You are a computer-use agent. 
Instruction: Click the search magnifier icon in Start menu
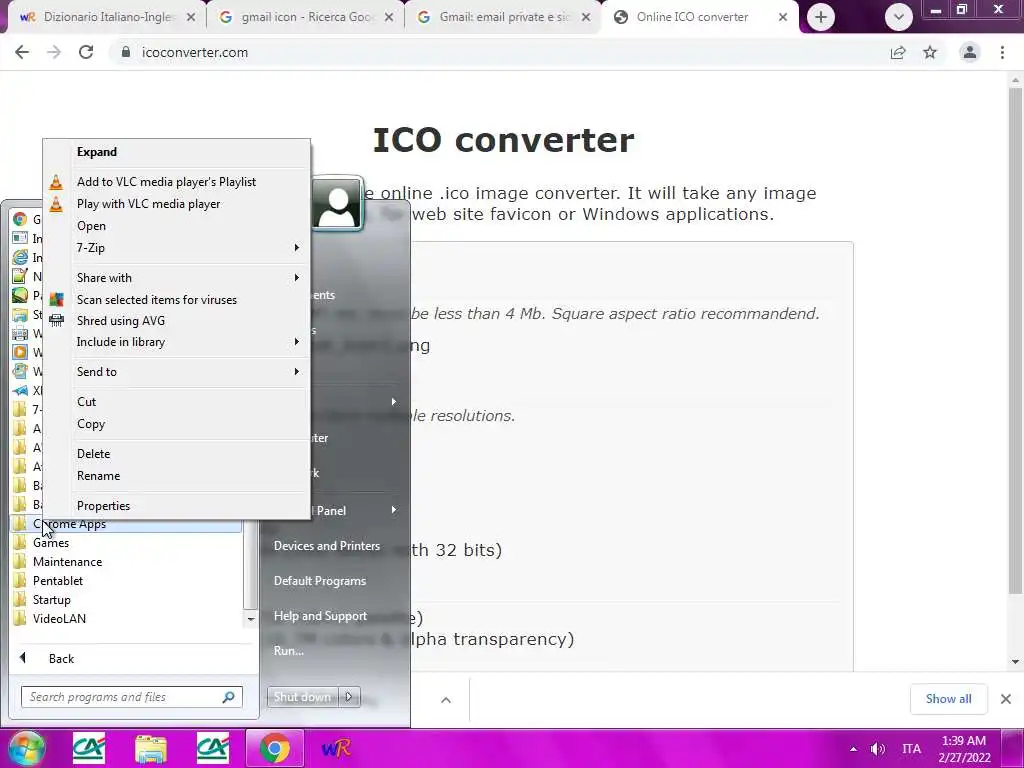(229, 697)
